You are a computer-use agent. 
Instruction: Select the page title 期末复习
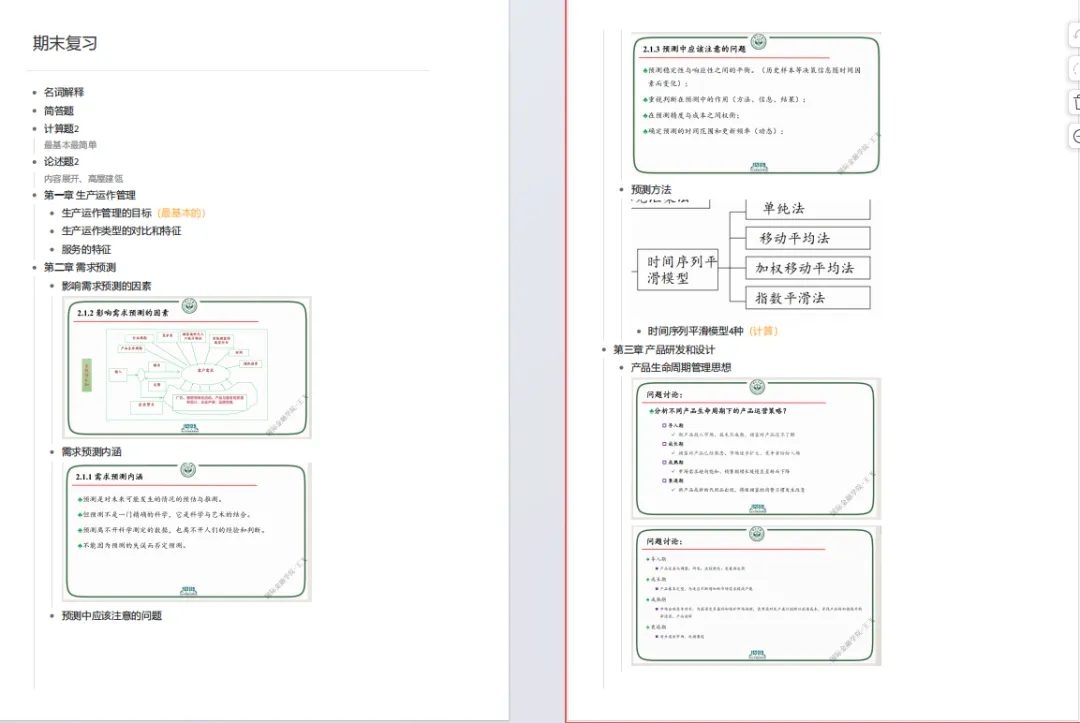[x=65, y=43]
